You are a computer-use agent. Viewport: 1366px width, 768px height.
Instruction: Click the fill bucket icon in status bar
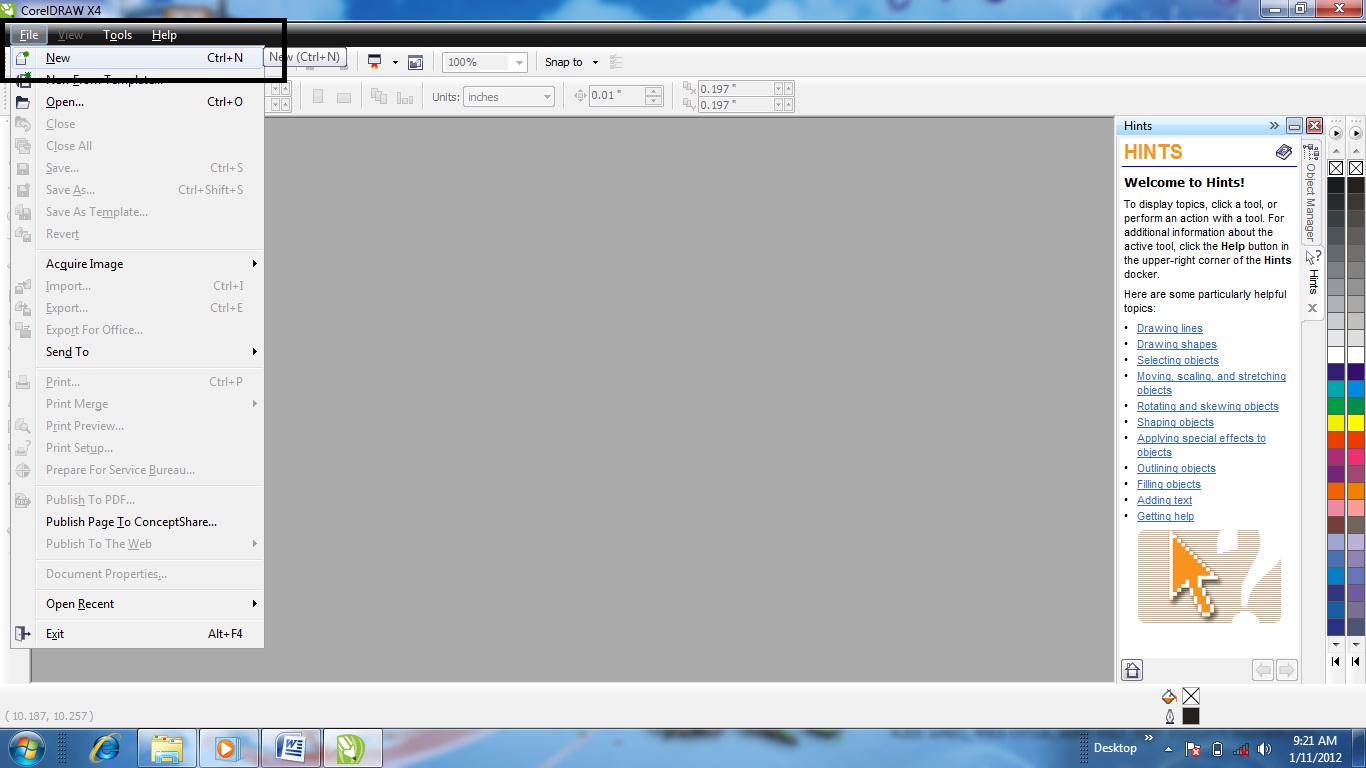coord(1169,696)
